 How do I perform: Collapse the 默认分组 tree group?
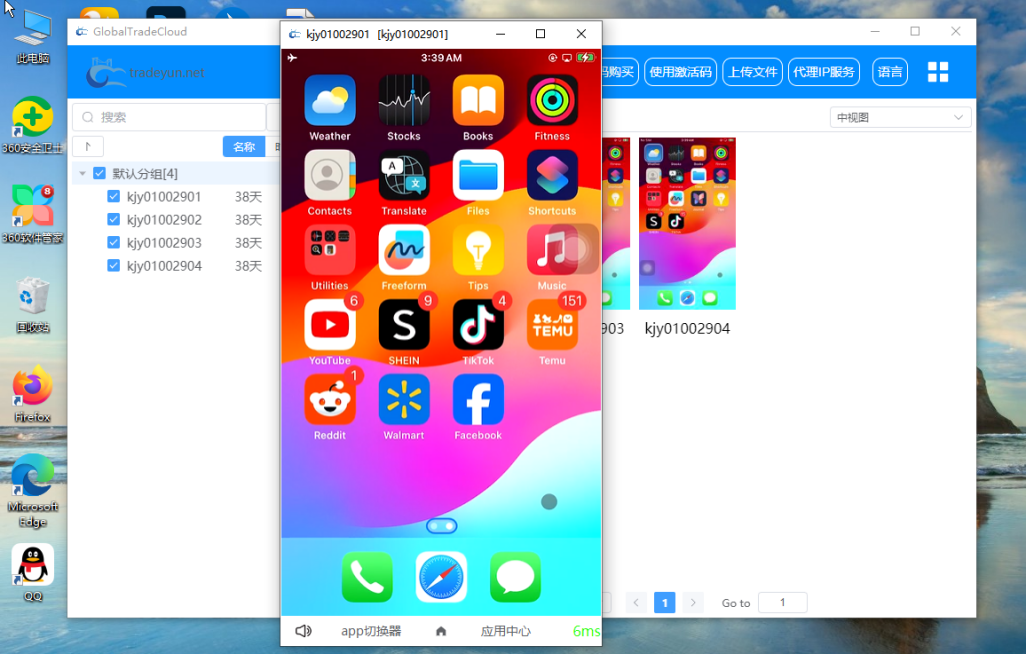[x=83, y=174]
